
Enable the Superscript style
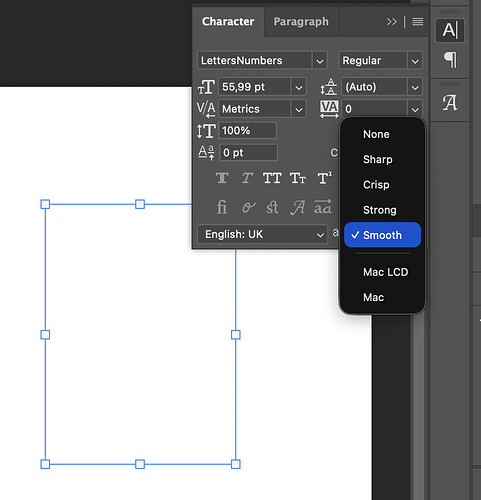click(x=324, y=178)
